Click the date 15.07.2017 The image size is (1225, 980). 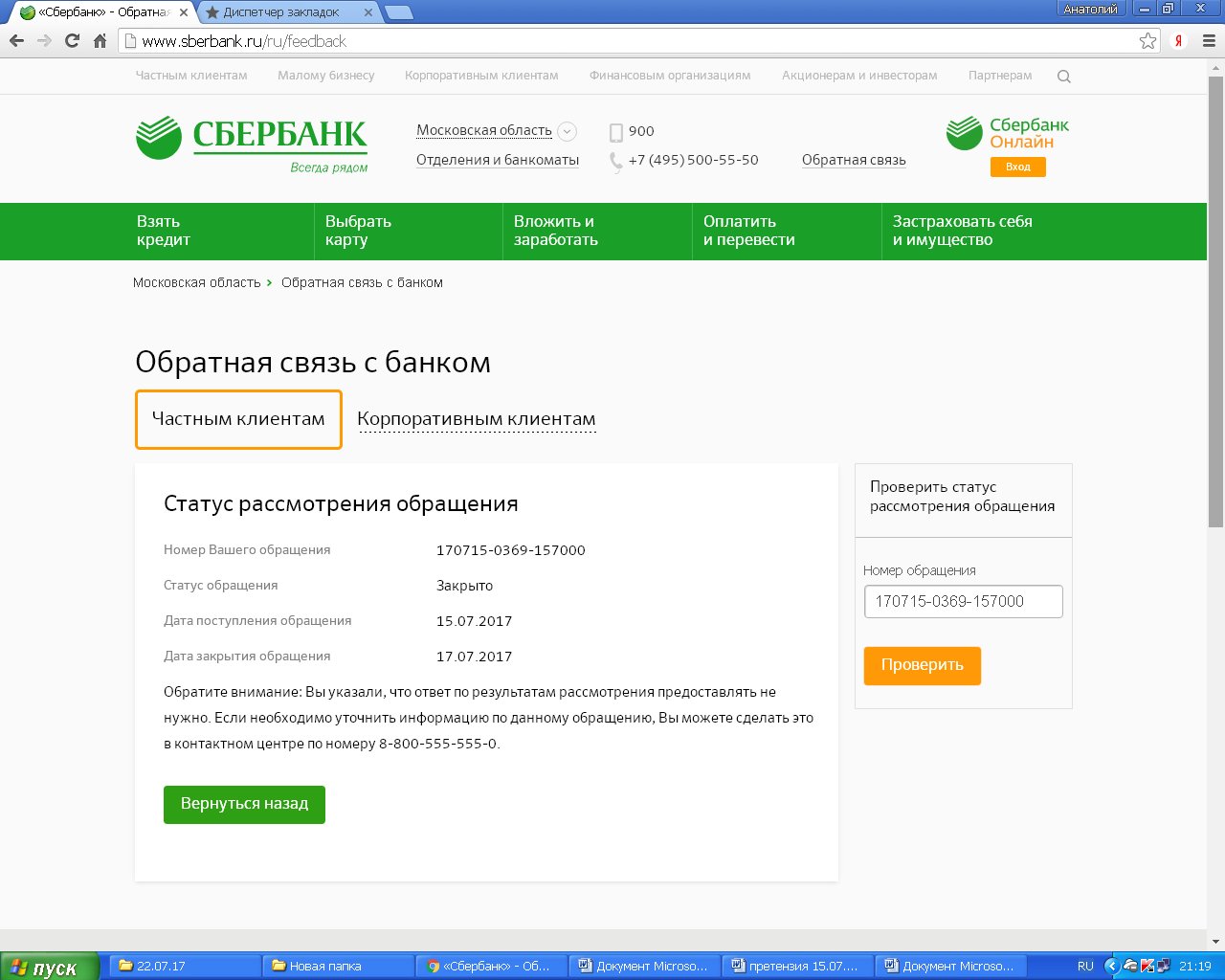tap(474, 621)
